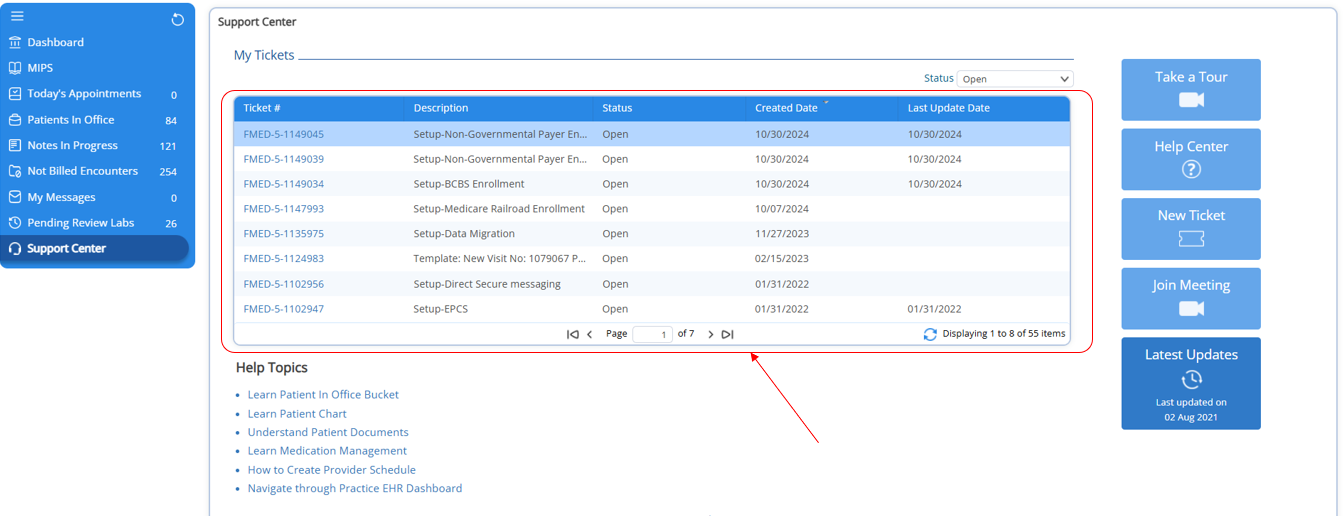Click Setup-EPCS description cell
The image size is (1343, 516).
point(441,309)
